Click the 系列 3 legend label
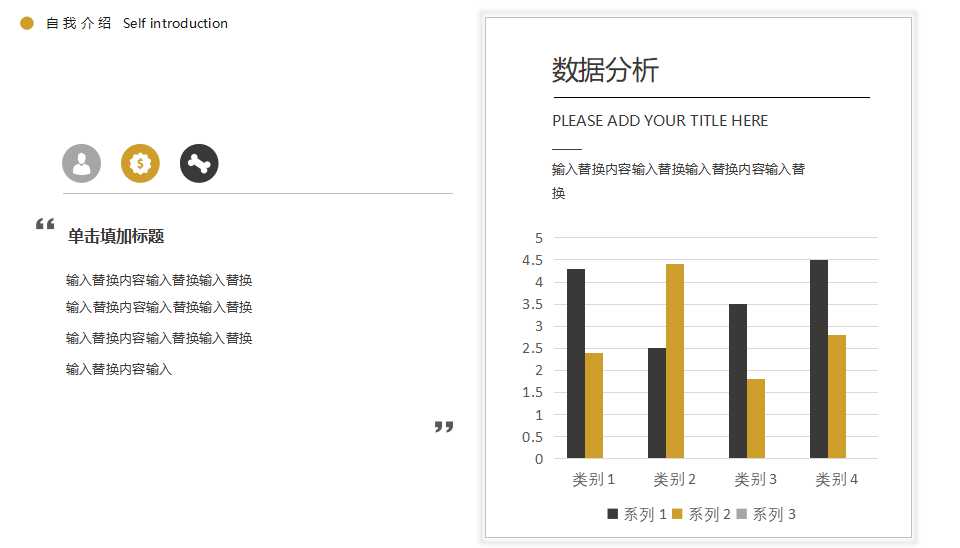Screen dimensions: 960x548 point(774,514)
